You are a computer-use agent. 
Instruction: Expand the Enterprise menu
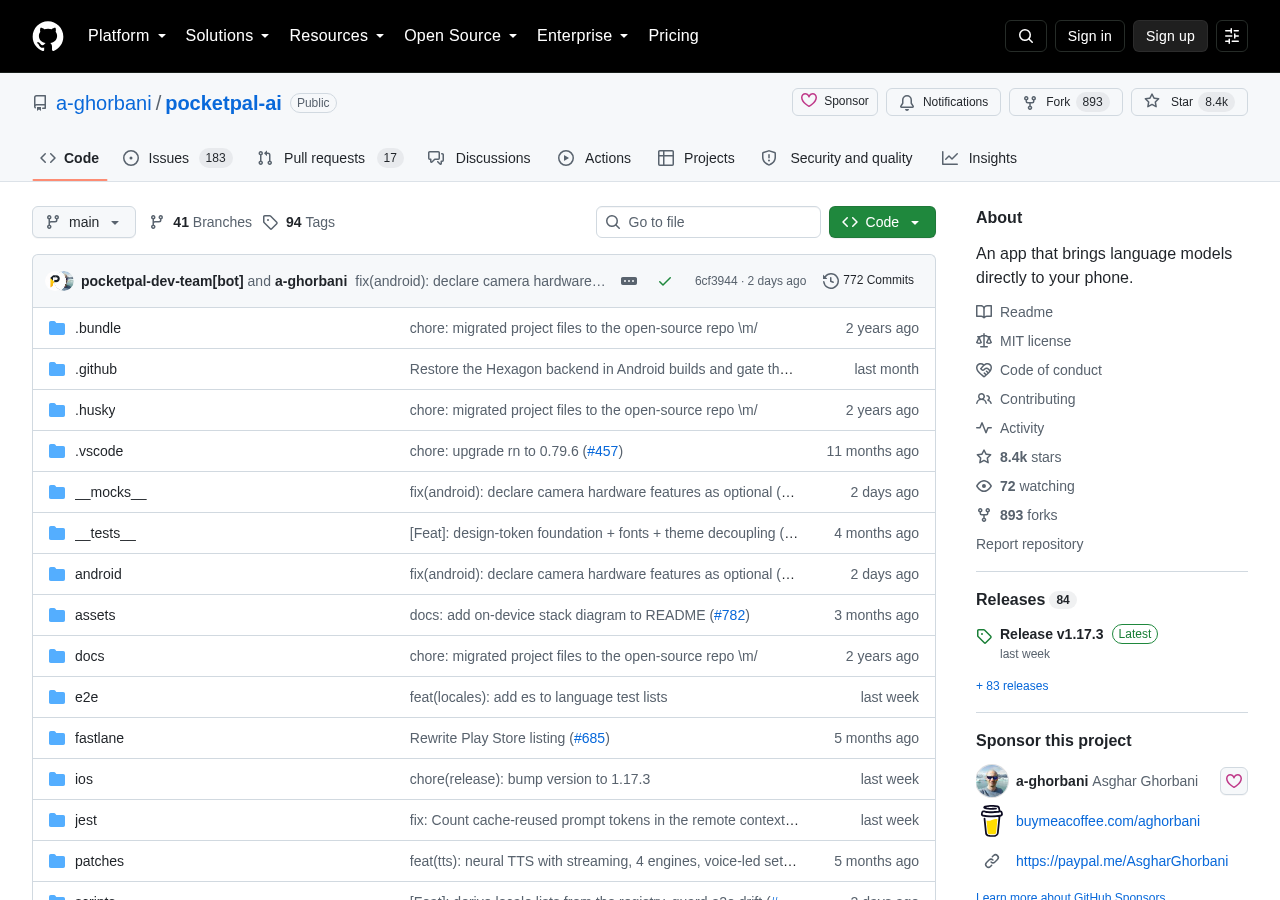[x=583, y=36]
